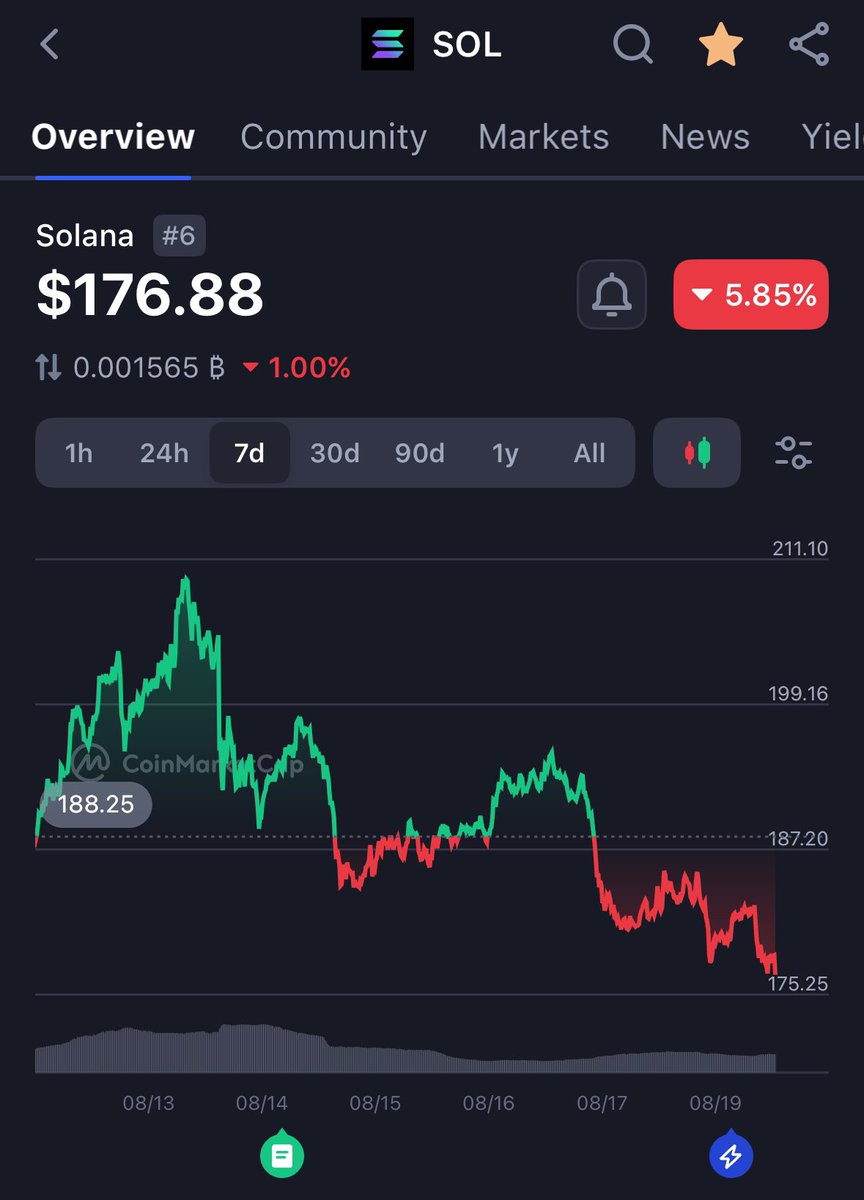This screenshot has width=864, height=1200.
Task: Select the 30d time range
Action: click(x=334, y=453)
